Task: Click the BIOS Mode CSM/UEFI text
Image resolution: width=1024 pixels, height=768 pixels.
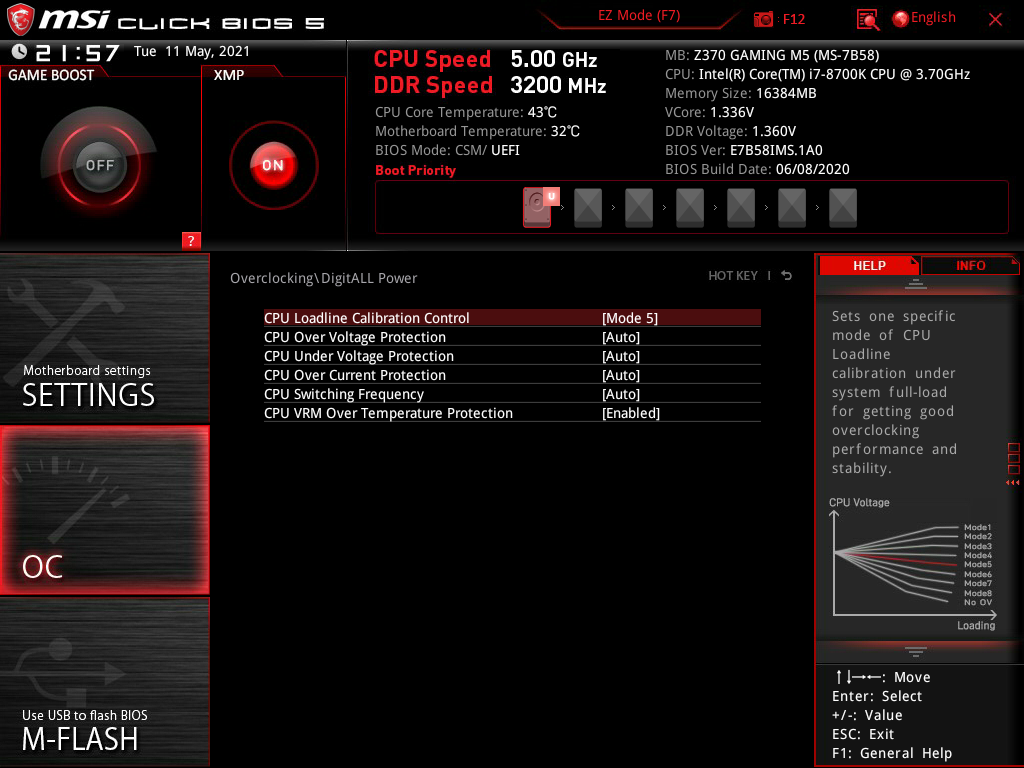Action: (447, 150)
